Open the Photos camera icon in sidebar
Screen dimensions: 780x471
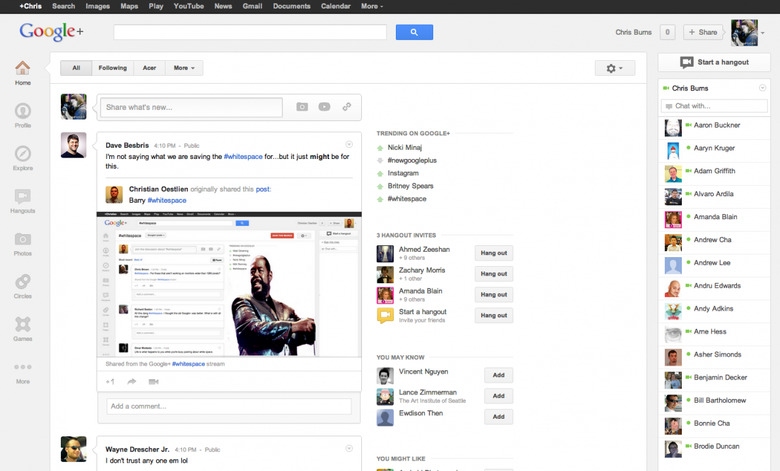[x=22, y=239]
